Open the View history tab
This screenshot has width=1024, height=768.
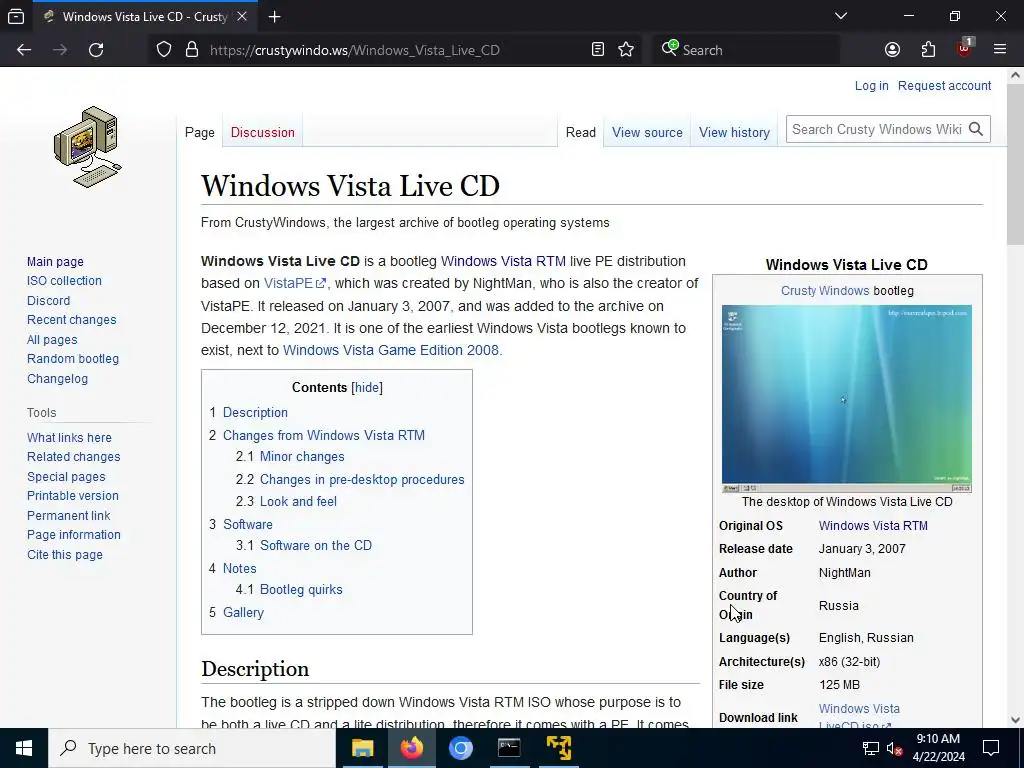(x=734, y=133)
